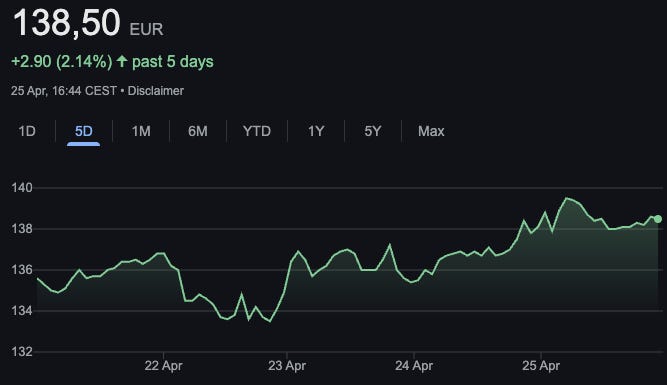Show the Max time range
The height and width of the screenshot is (385, 667).
pos(431,131)
